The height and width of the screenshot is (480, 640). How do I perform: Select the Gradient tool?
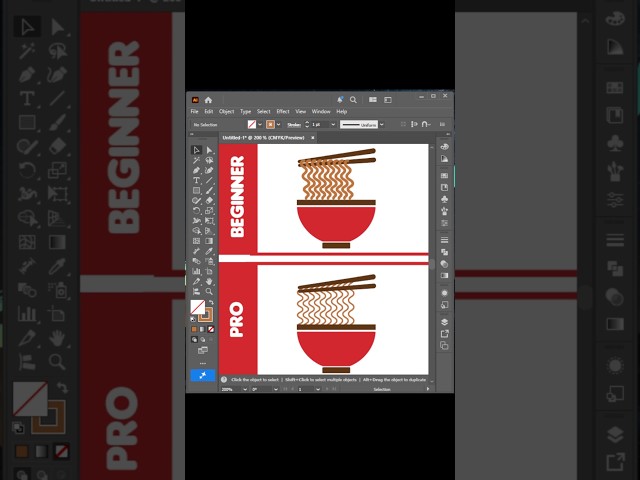(209, 241)
